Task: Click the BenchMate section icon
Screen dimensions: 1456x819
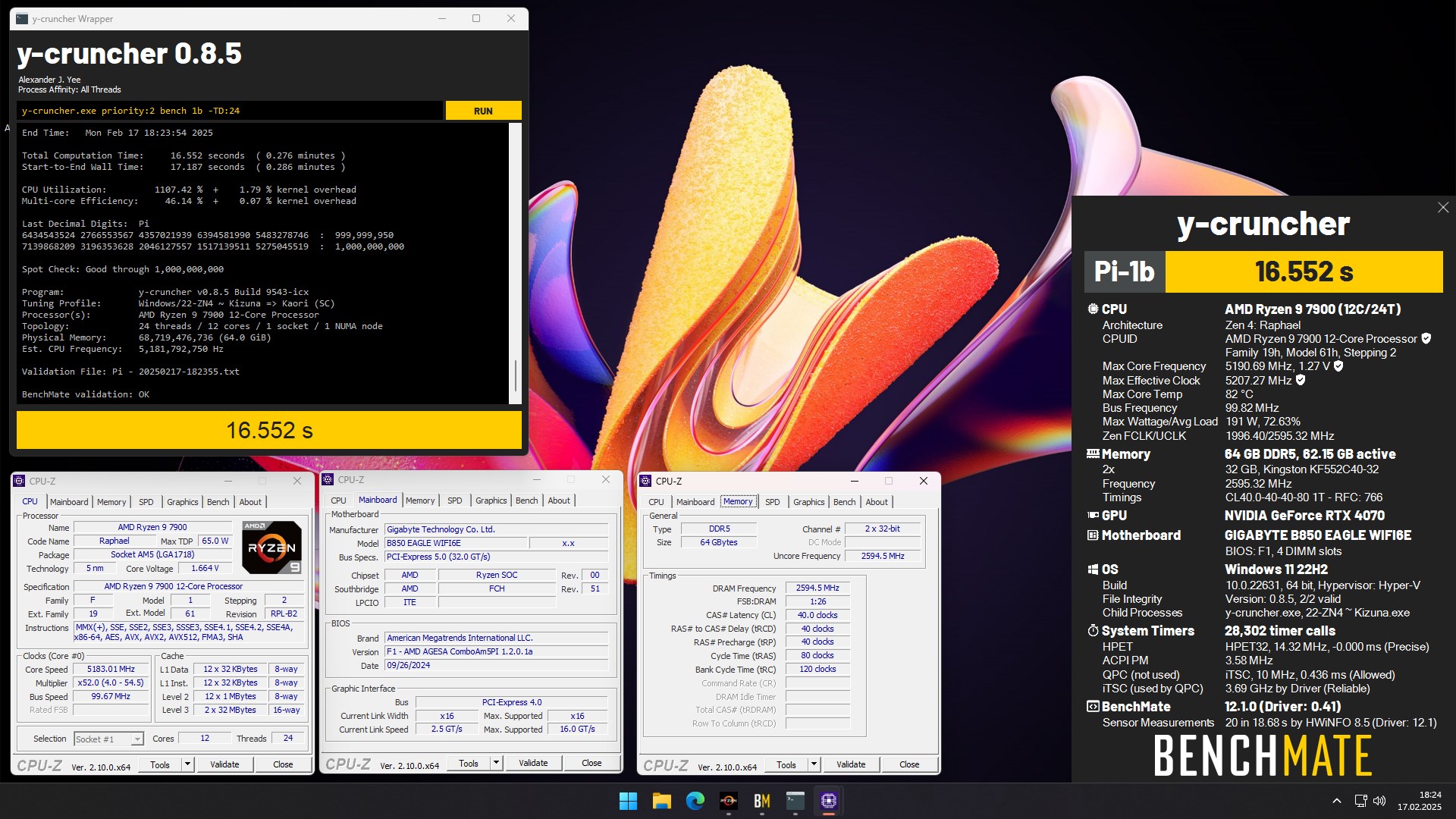Action: pos(1093,706)
